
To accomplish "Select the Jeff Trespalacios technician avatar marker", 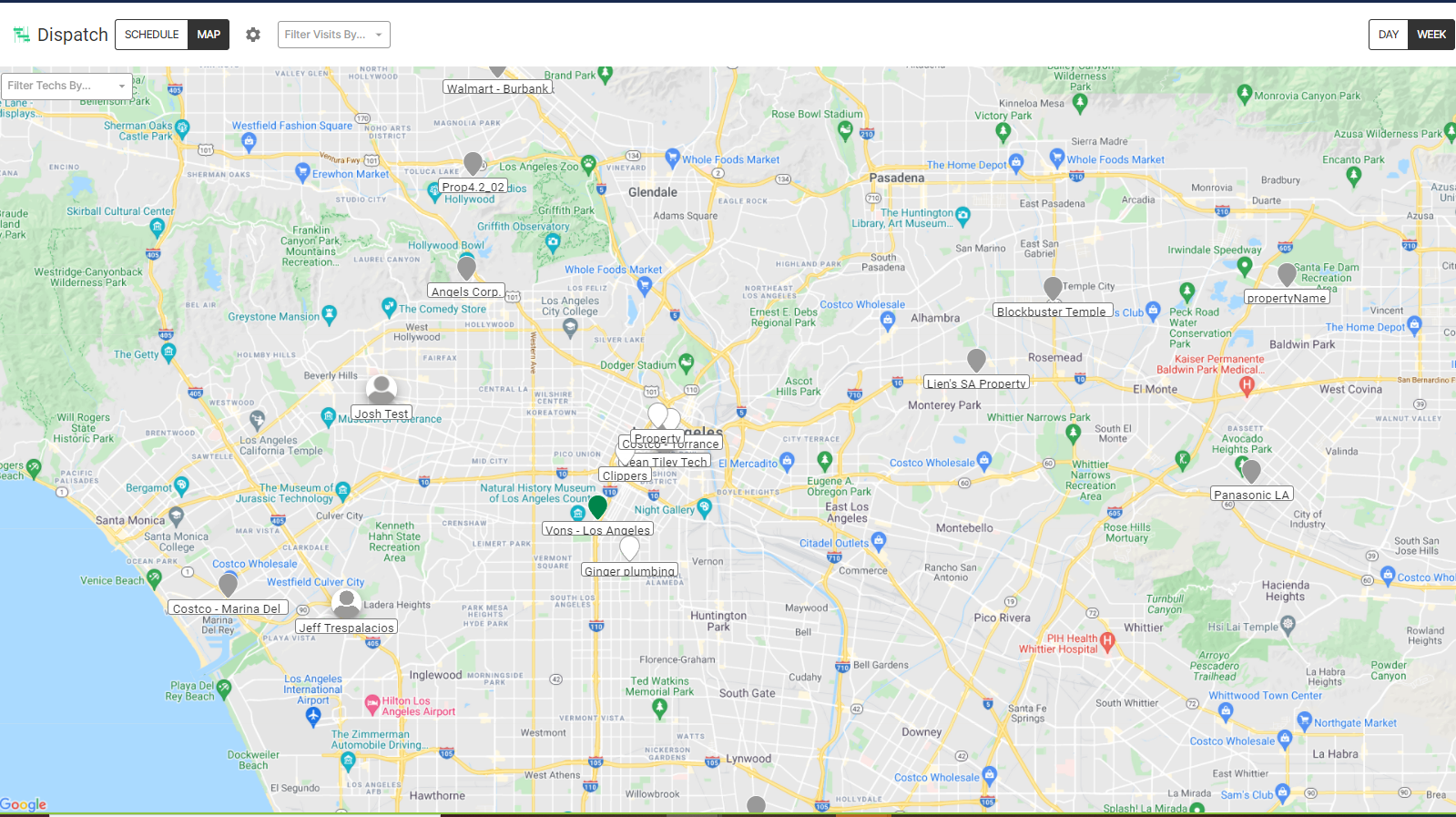I will pyautogui.click(x=346, y=603).
